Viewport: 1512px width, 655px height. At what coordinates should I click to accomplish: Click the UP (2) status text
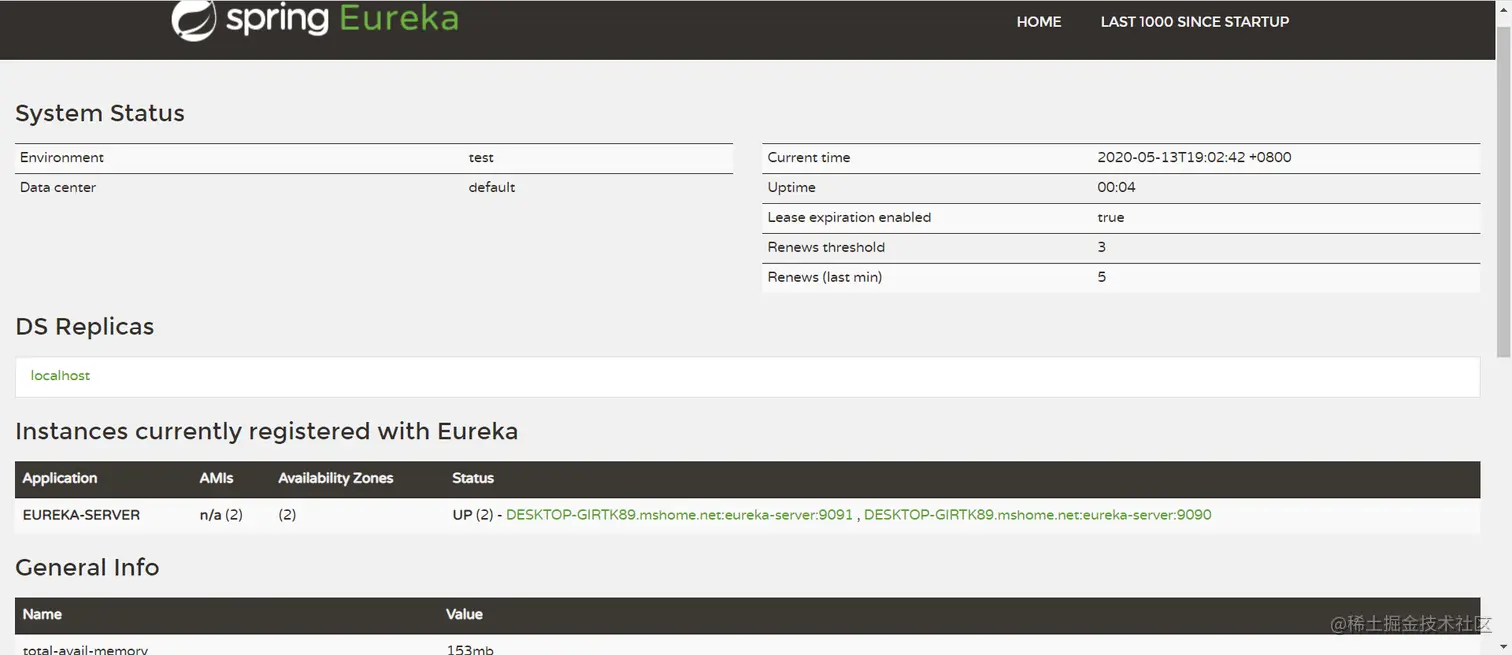tap(473, 515)
